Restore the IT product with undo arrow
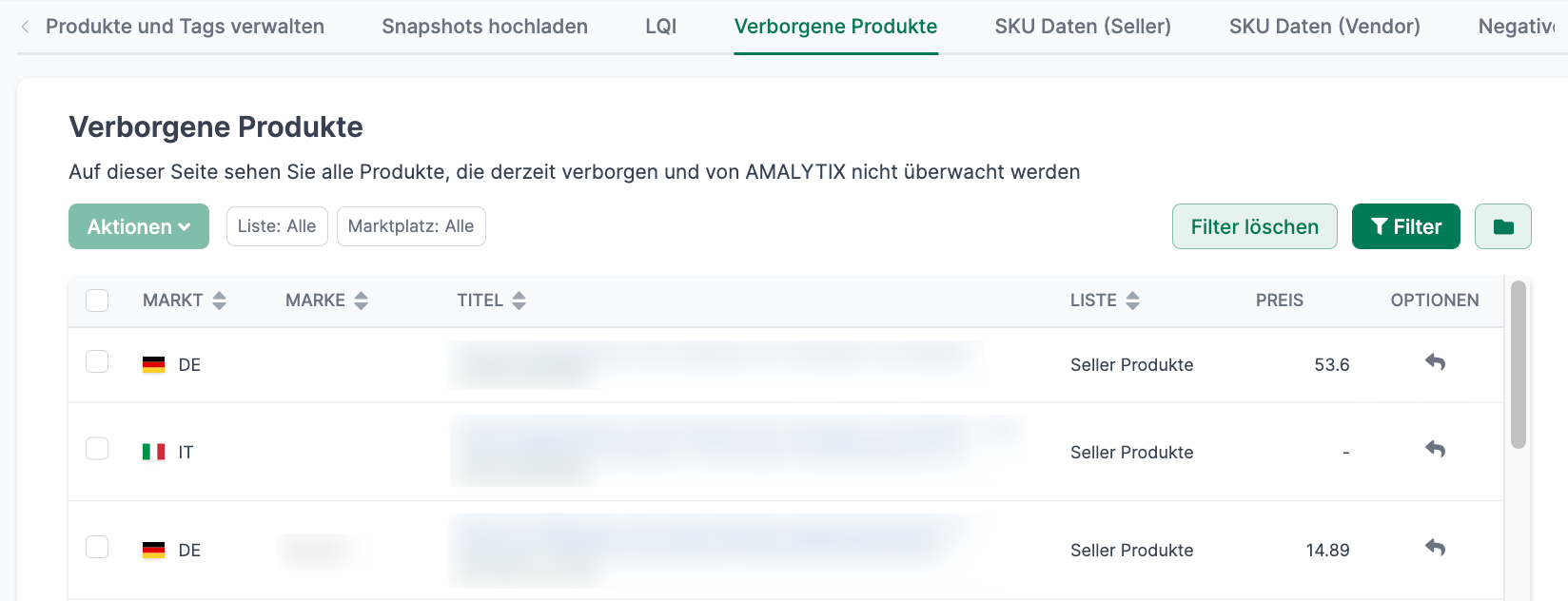 [1435, 449]
